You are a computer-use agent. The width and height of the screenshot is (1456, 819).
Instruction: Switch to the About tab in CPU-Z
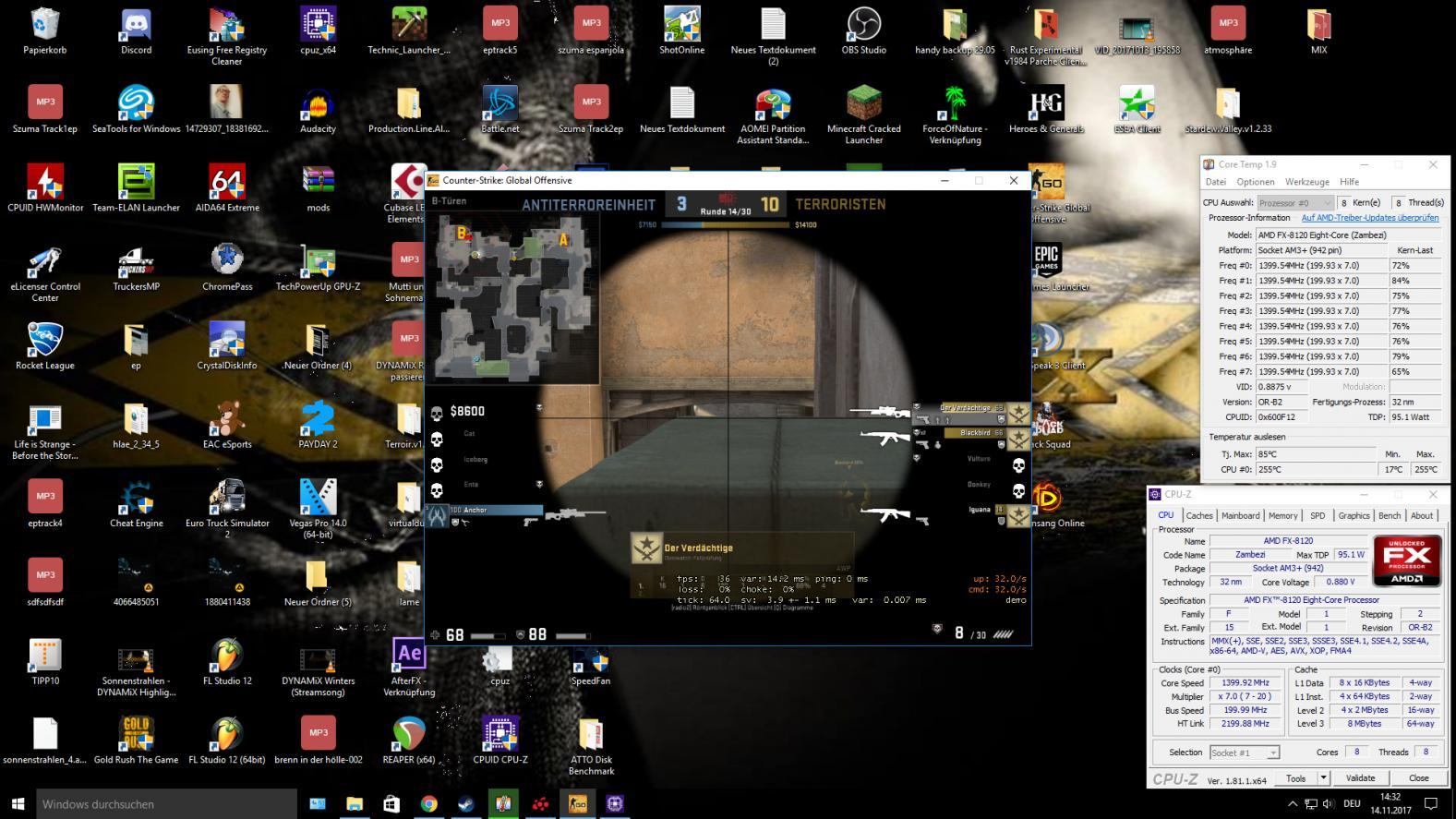1422,516
